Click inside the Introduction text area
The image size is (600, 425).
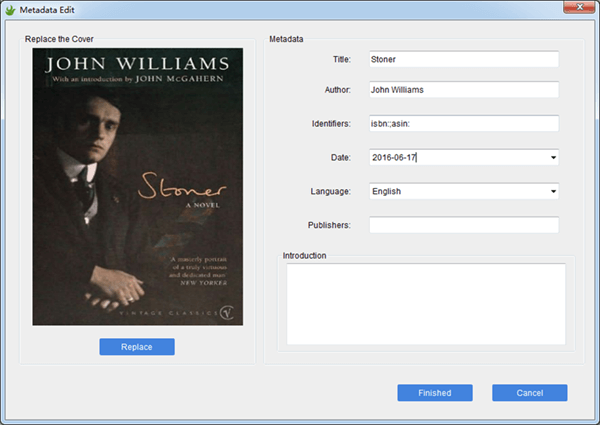pos(426,304)
